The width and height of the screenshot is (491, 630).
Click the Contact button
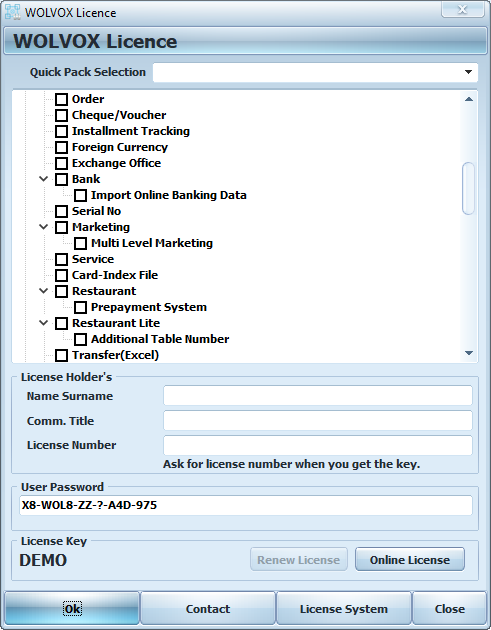click(x=208, y=609)
